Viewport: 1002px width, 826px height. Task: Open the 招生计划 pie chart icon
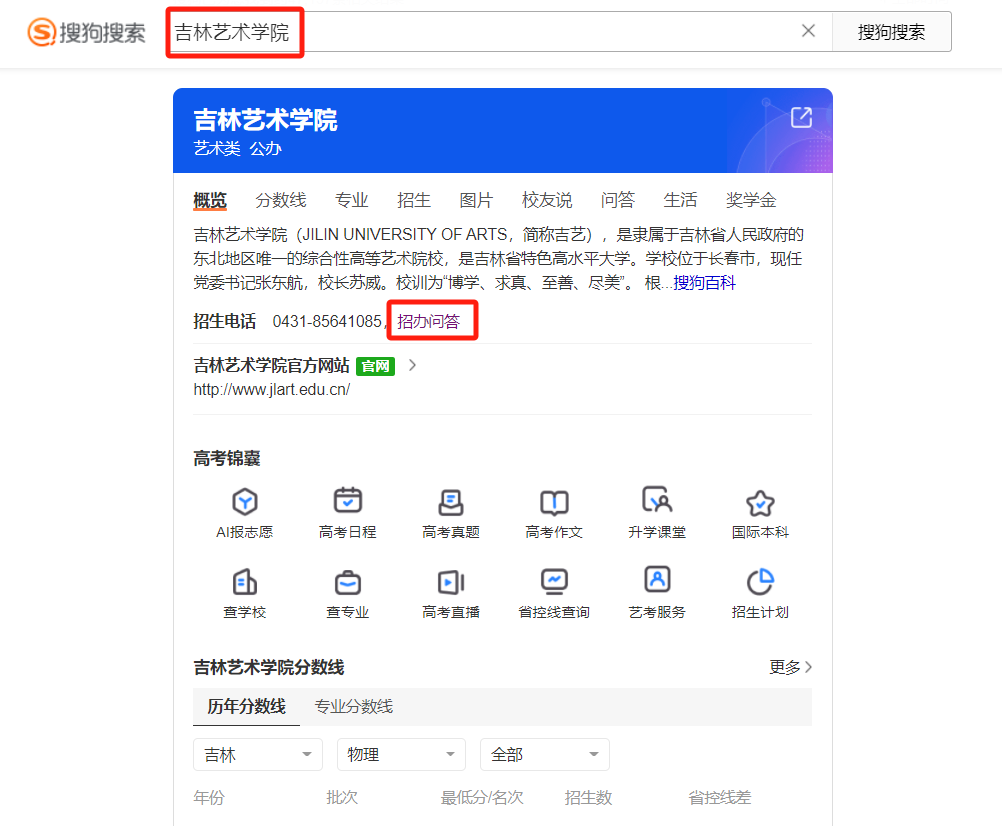pos(760,581)
